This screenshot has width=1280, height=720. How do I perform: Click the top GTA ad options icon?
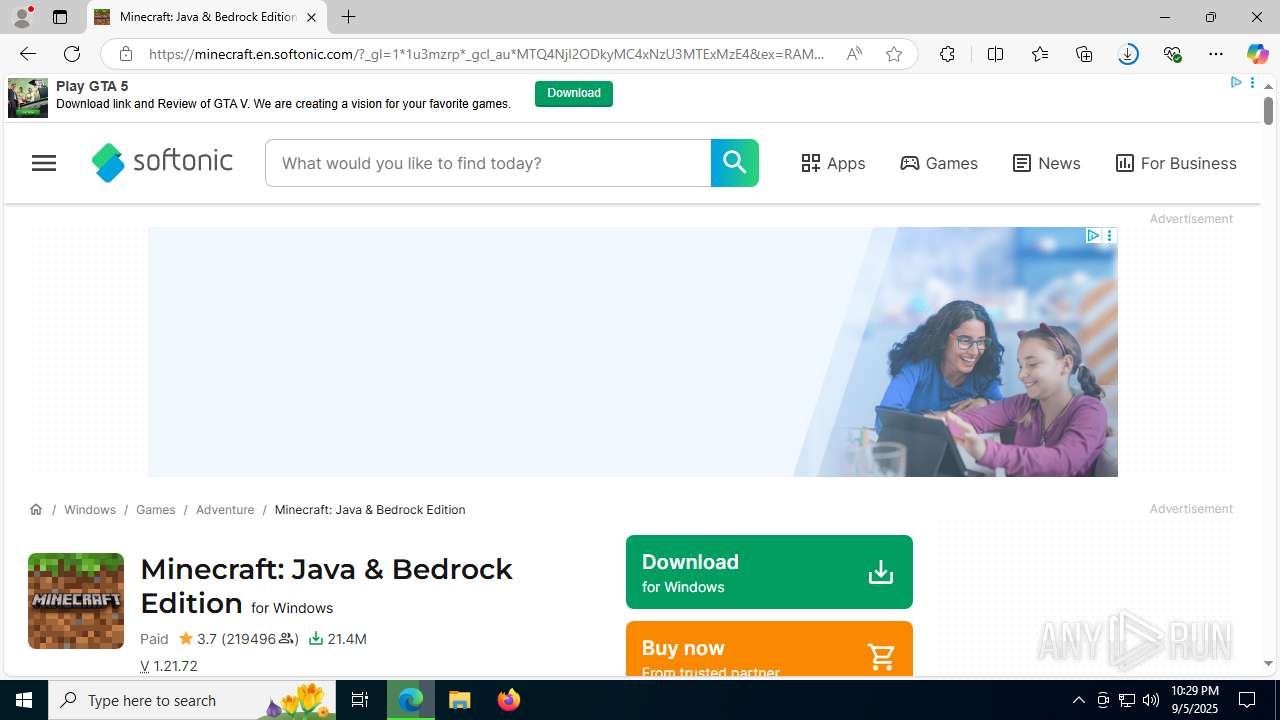pos(1252,83)
